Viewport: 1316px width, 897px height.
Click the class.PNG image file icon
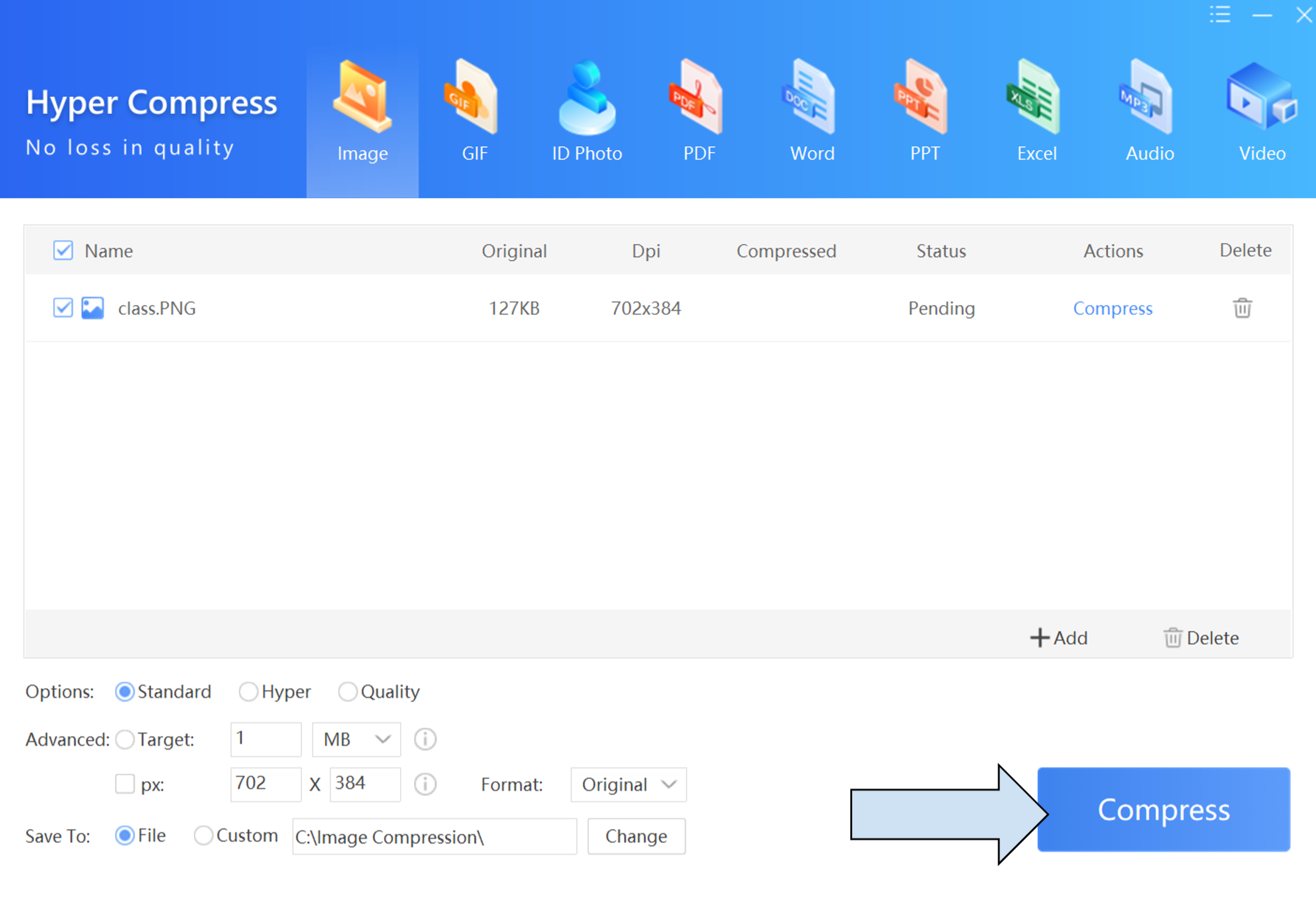(x=93, y=307)
